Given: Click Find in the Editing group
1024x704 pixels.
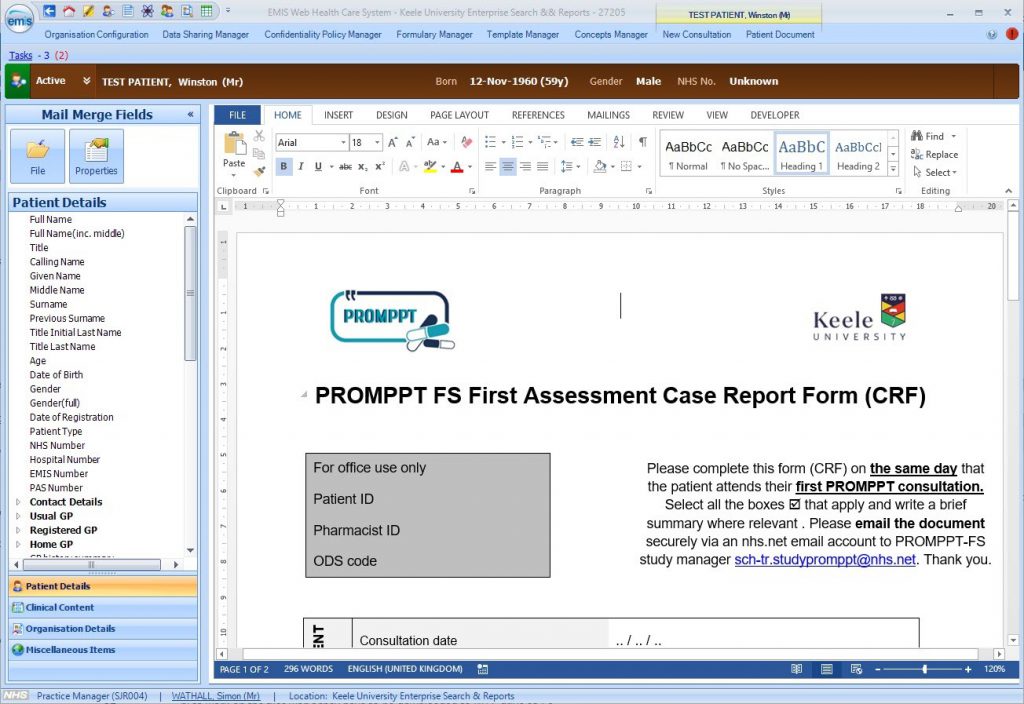Looking at the screenshot, I should click(x=928, y=136).
